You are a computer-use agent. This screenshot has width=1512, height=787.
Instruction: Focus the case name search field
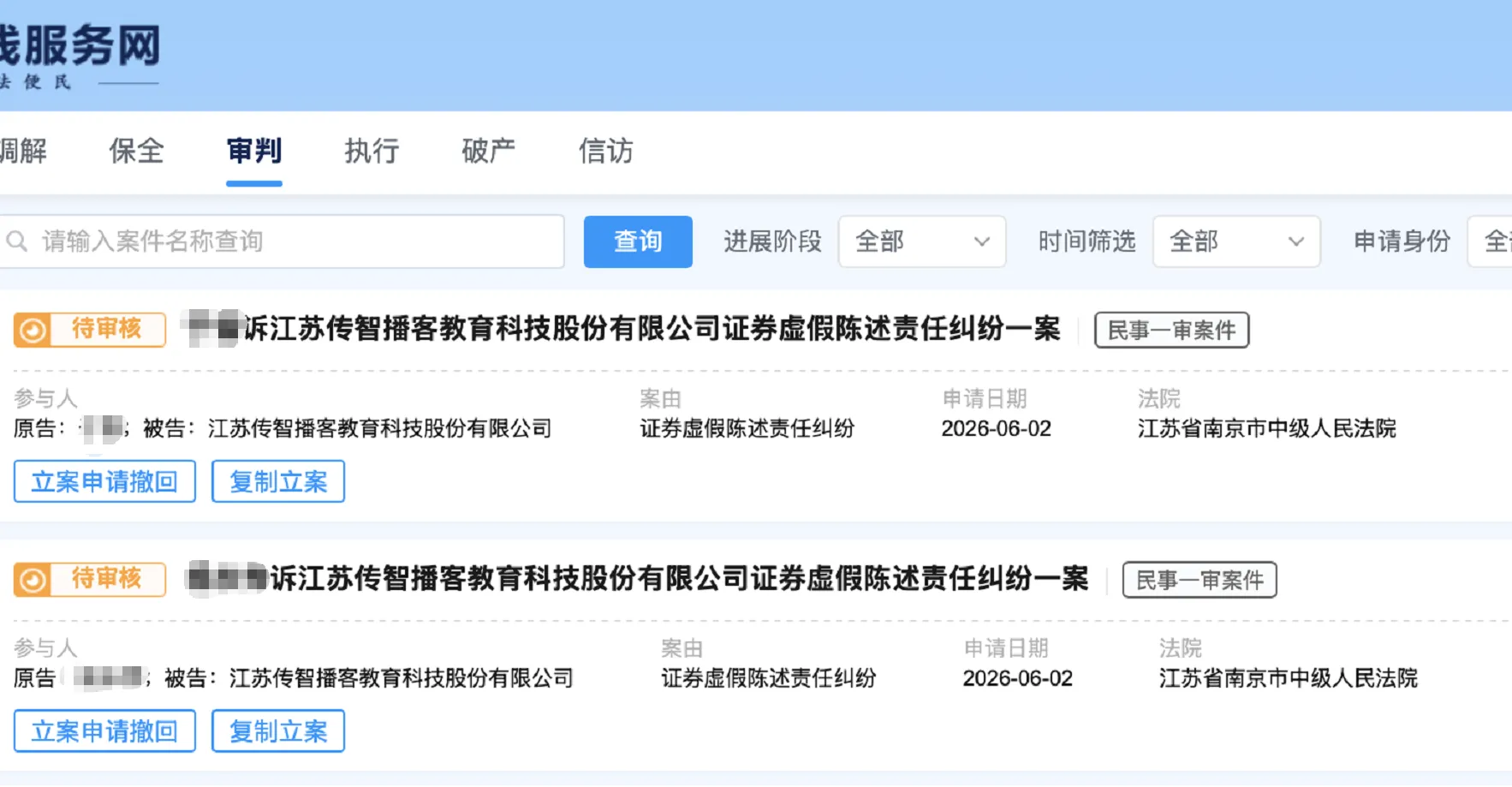click(282, 241)
